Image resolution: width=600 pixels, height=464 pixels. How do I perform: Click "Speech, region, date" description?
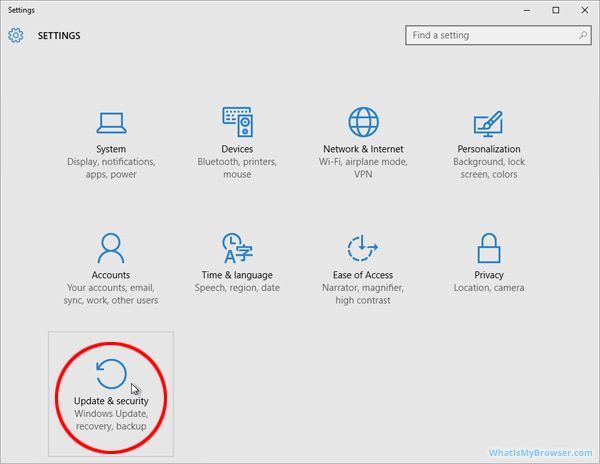[x=237, y=288]
